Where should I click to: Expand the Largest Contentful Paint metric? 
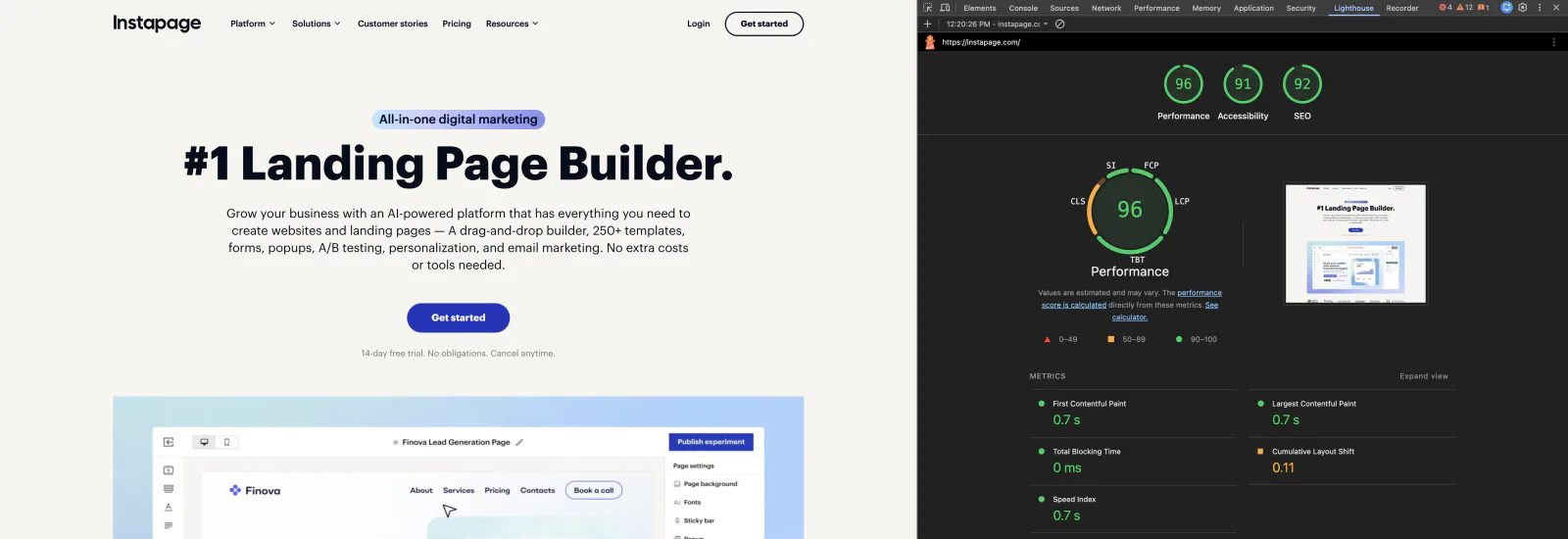pos(1352,413)
